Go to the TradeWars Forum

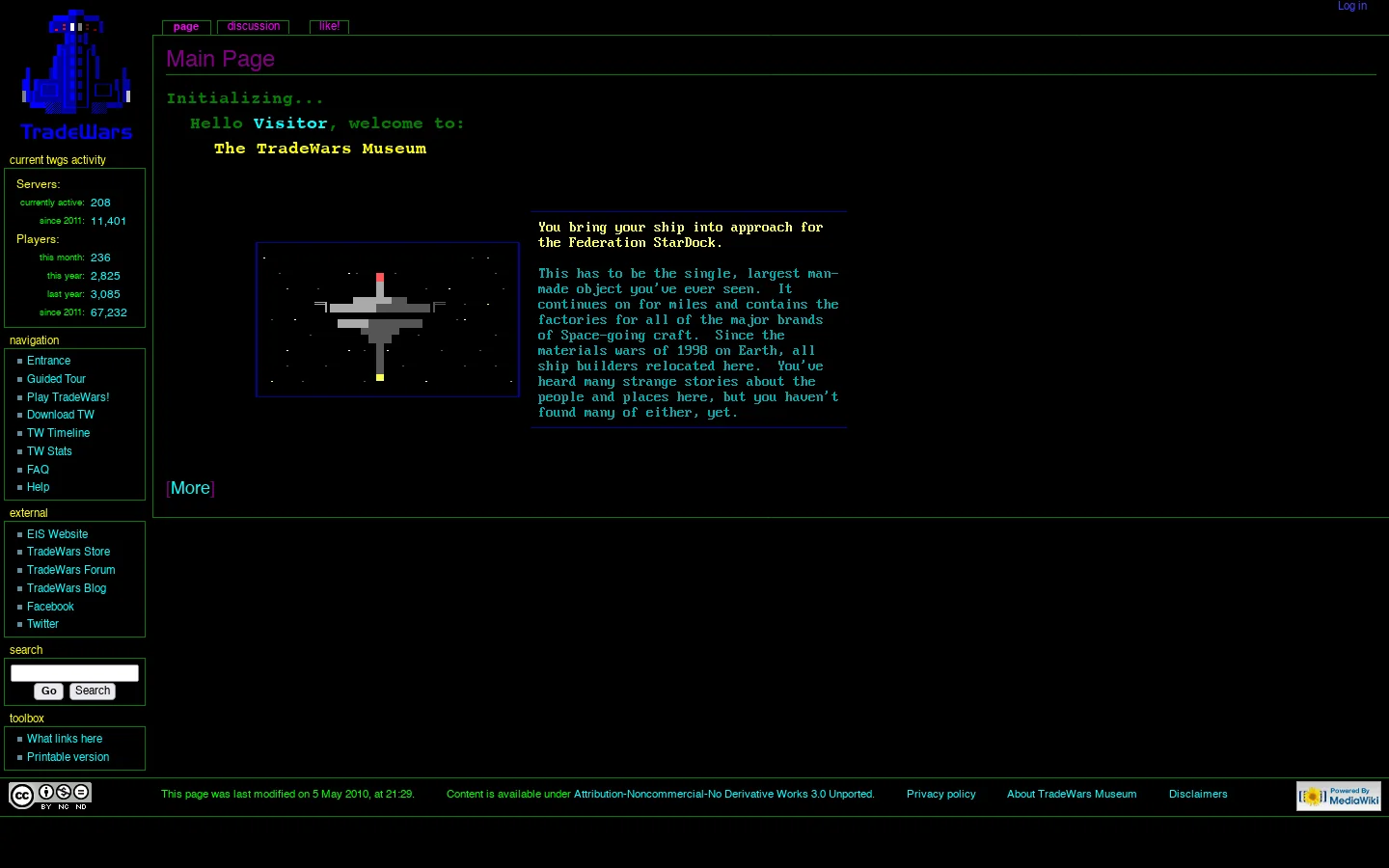tap(70, 570)
